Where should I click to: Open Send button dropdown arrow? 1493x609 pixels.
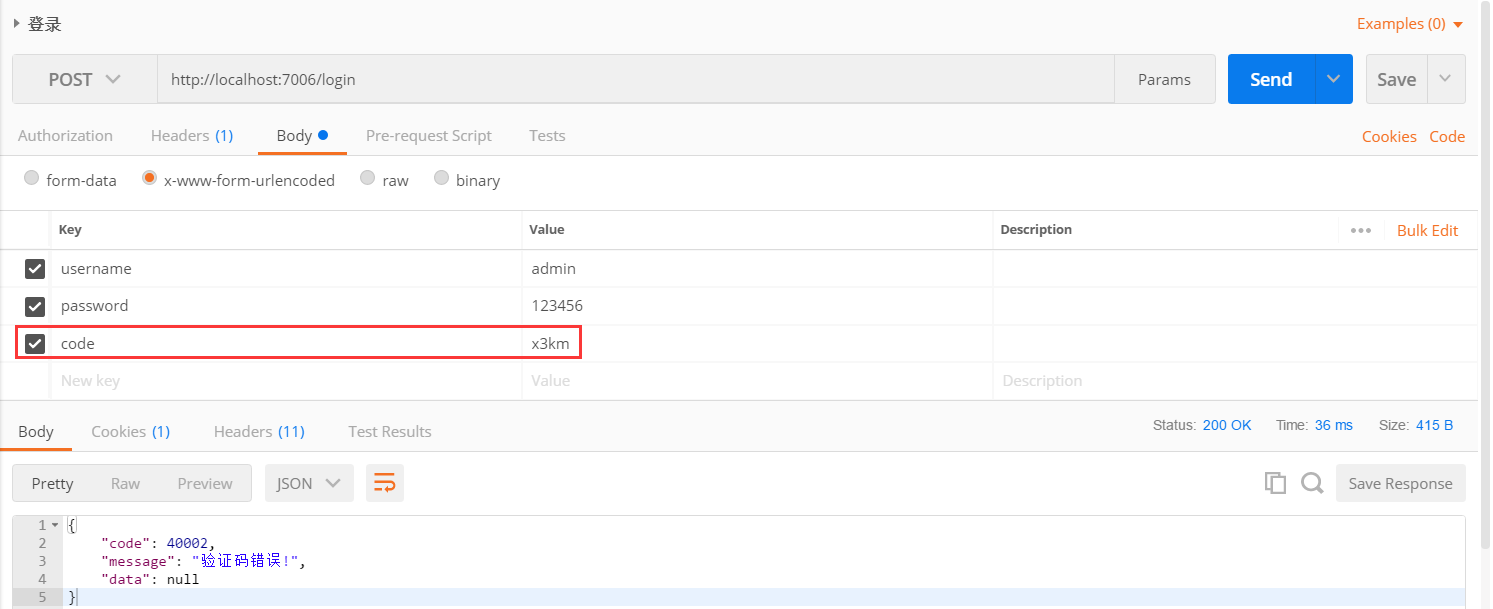(1333, 79)
